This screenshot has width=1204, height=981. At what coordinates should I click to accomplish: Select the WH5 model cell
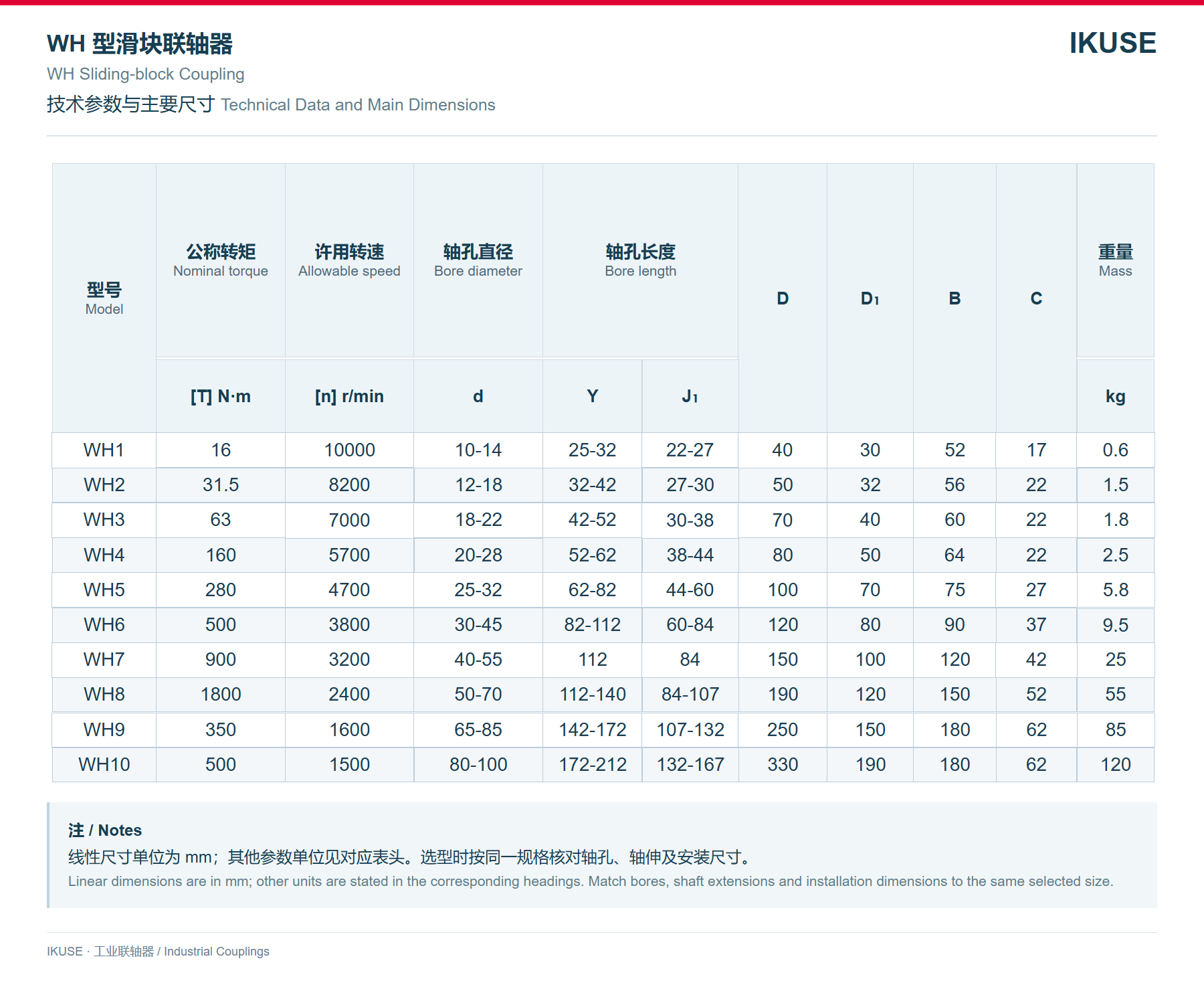click(104, 590)
